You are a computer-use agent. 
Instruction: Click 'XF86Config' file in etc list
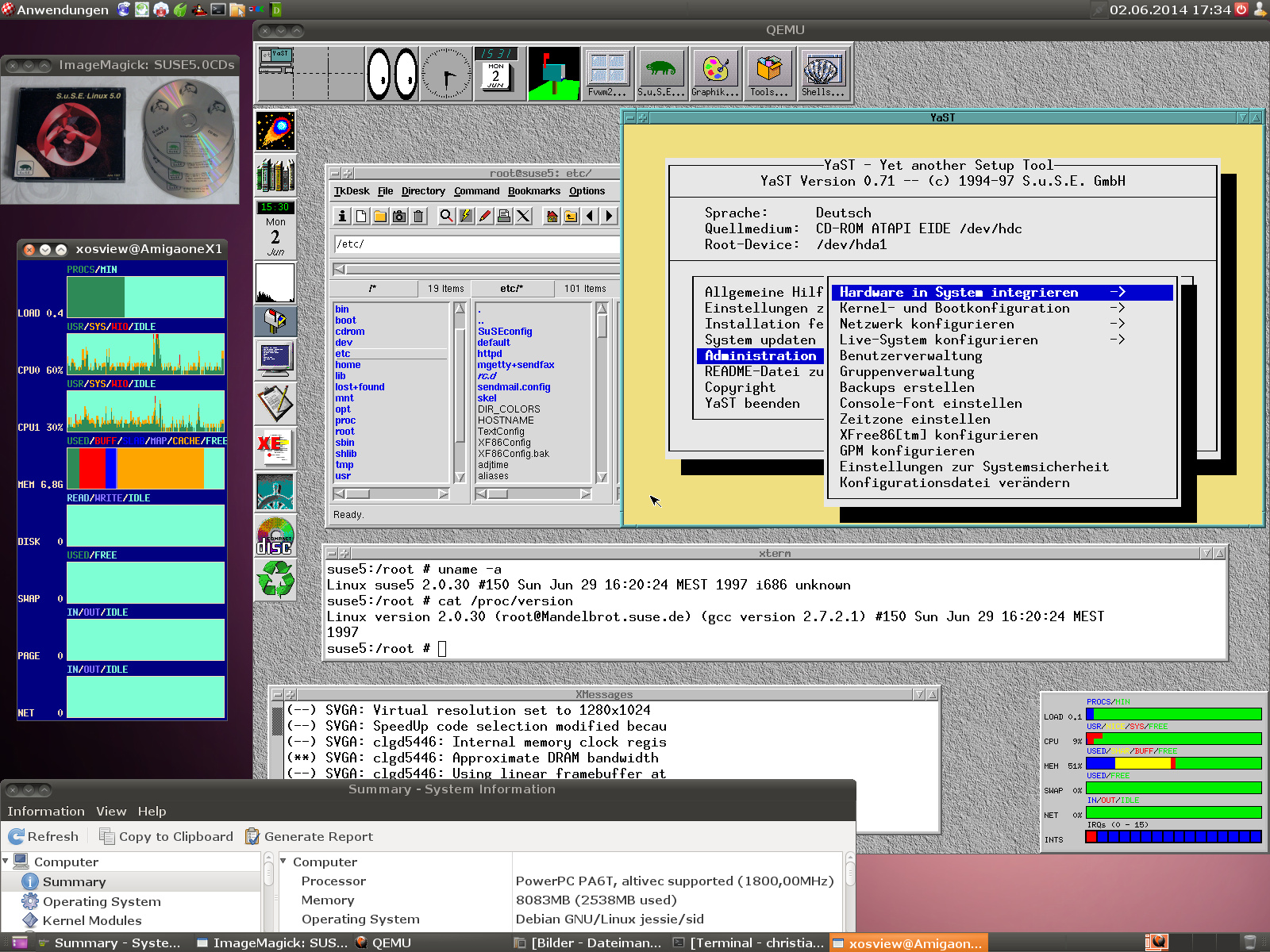tap(504, 443)
